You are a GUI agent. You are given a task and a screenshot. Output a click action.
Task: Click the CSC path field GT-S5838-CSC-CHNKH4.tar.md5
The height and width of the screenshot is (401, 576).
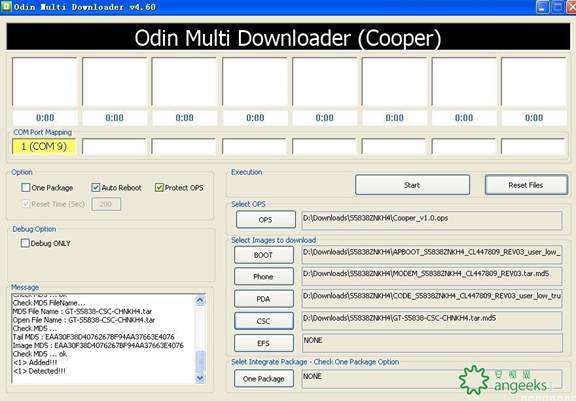pyautogui.click(x=432, y=321)
